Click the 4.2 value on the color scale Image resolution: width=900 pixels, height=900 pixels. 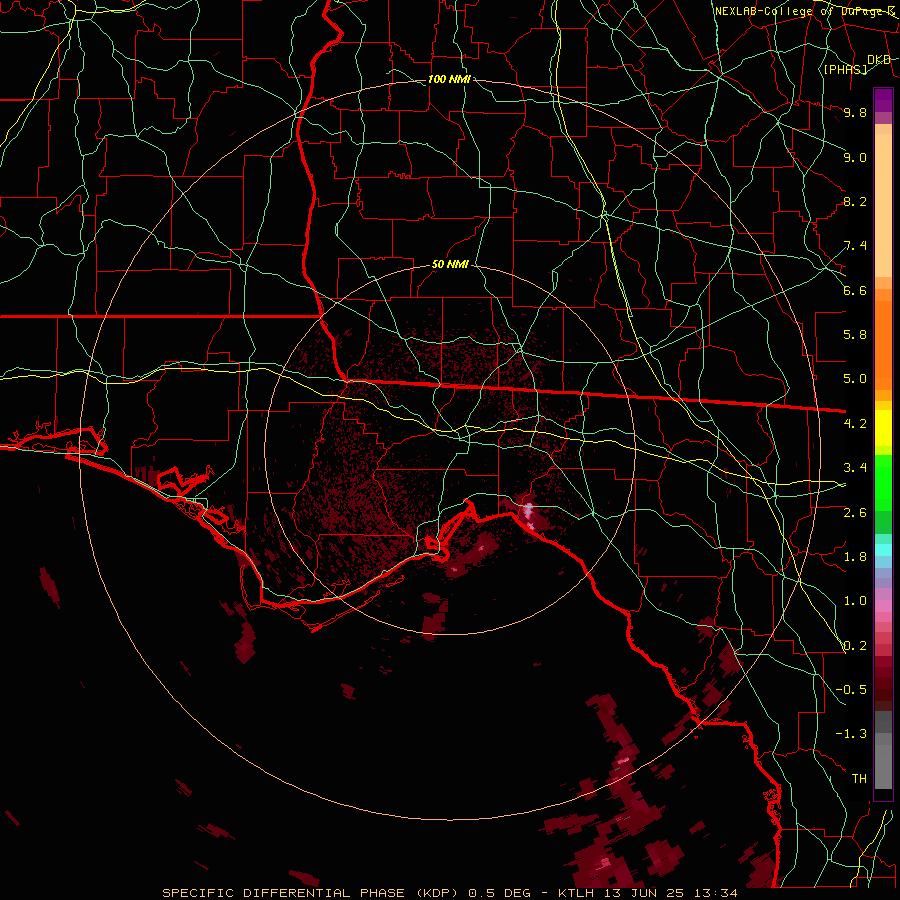click(x=855, y=424)
